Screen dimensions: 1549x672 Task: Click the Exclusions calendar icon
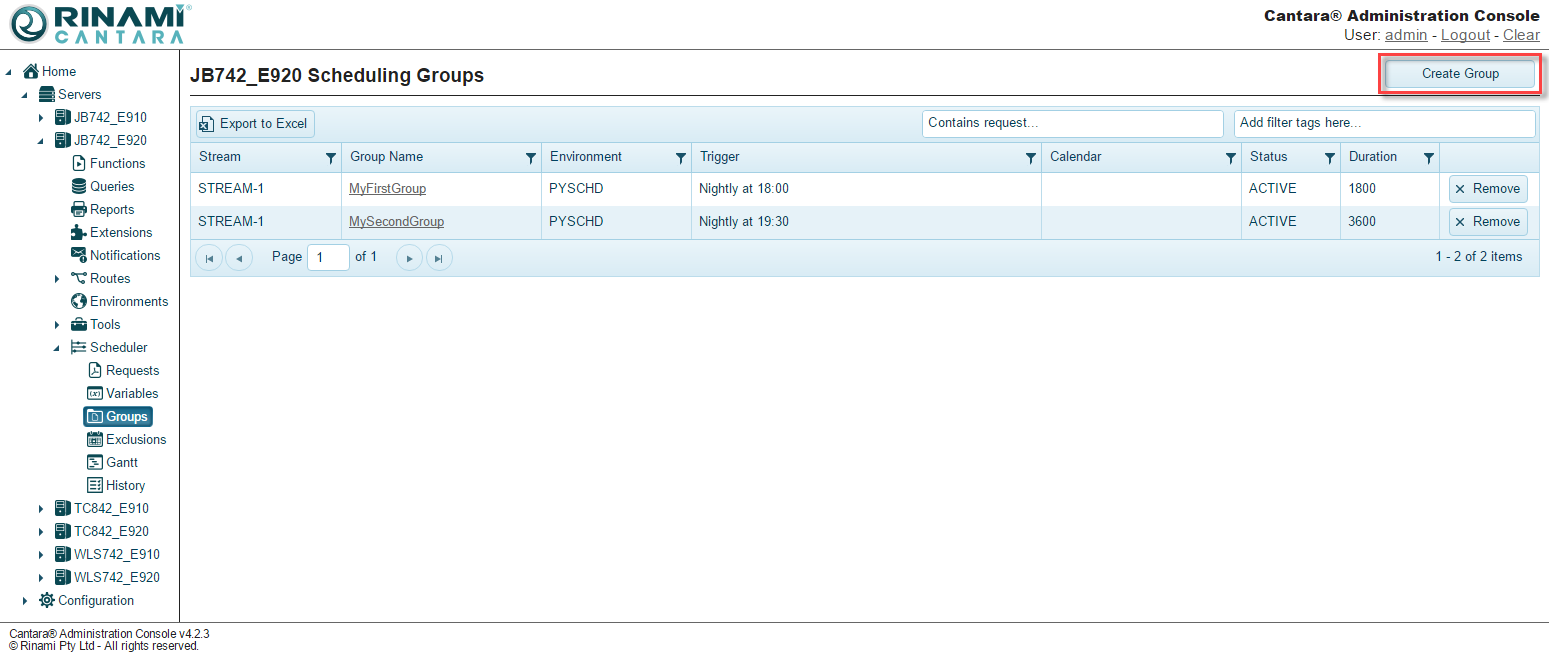coord(95,440)
